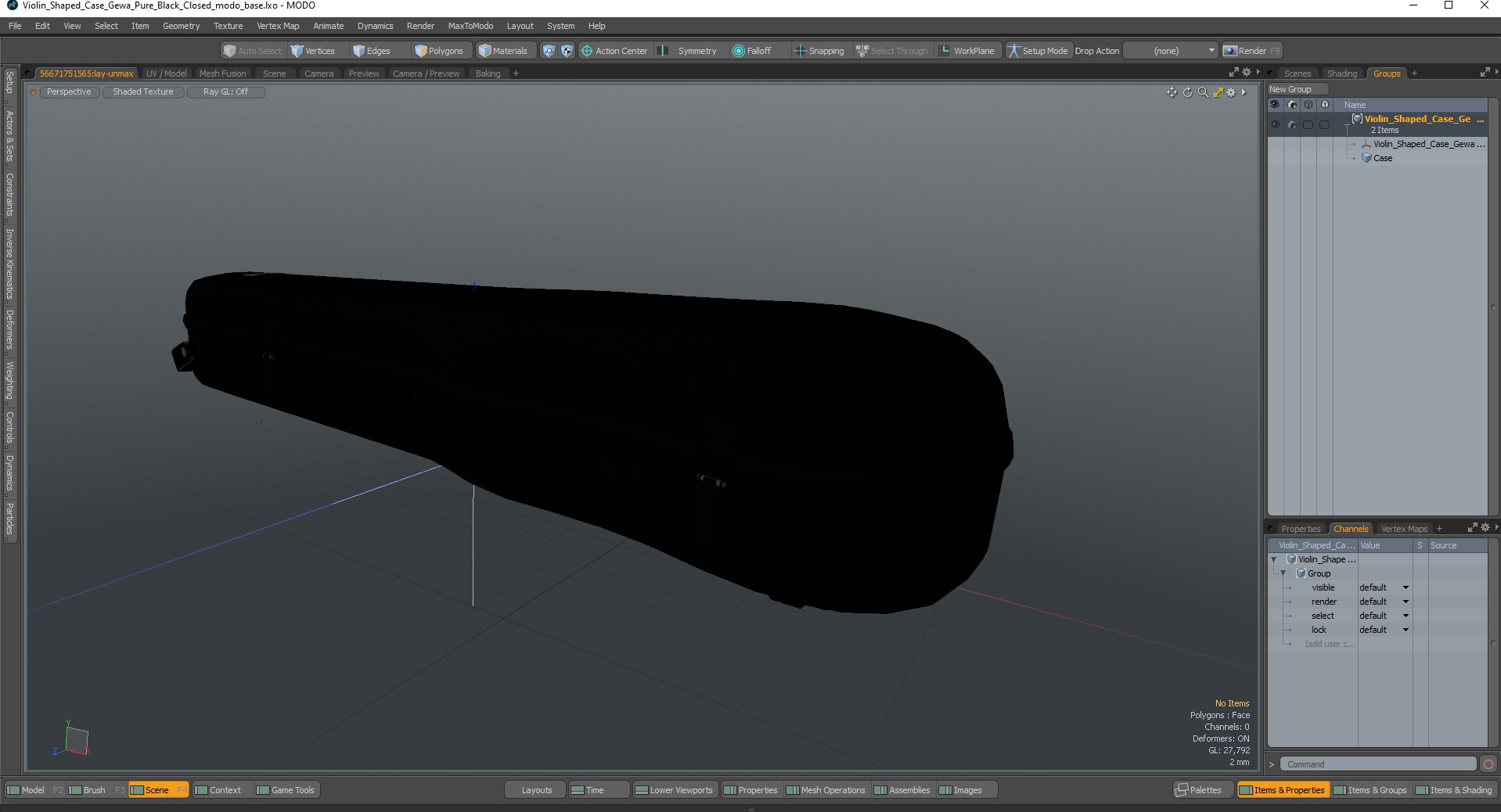The image size is (1501, 812).
Task: Switch to the Mesh Fusion viewport tab
Action: (222, 74)
